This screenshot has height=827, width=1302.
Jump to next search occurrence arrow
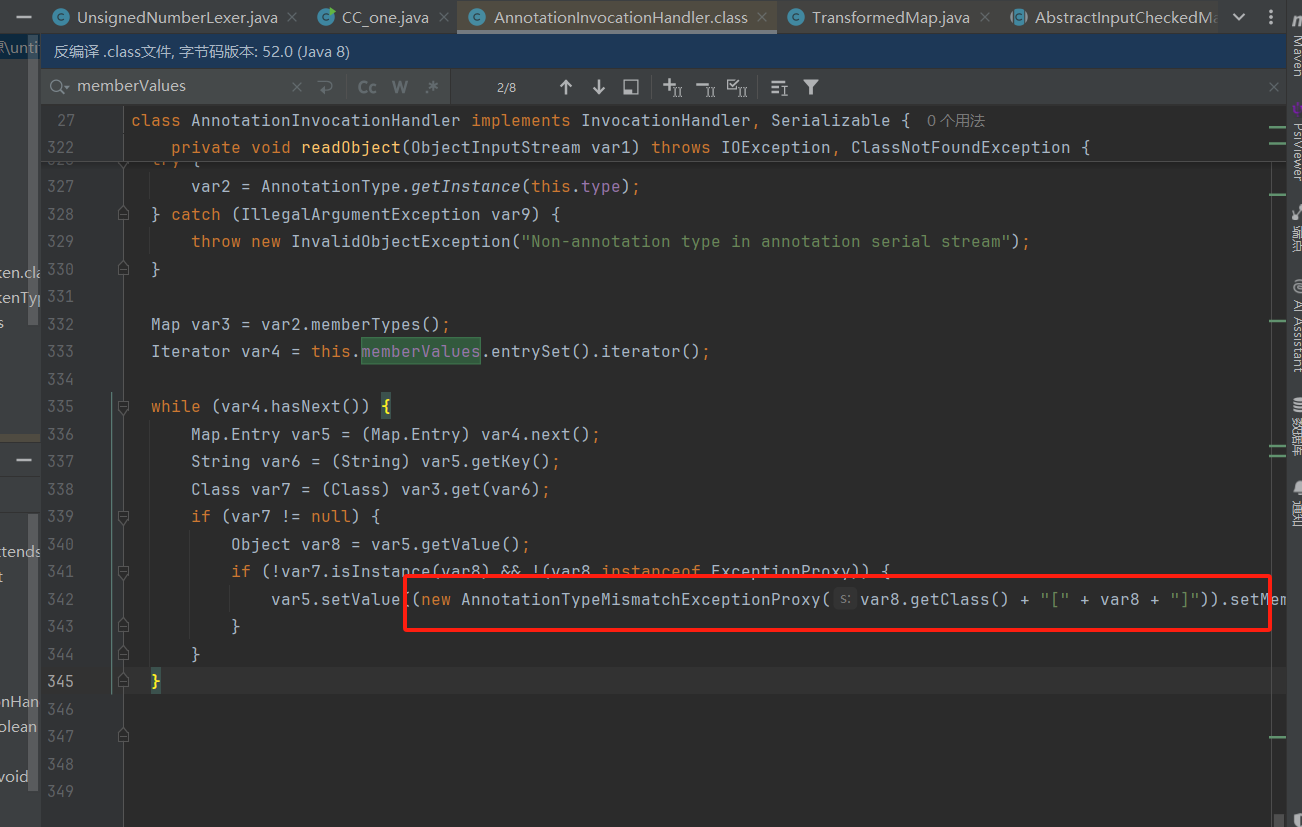599,88
